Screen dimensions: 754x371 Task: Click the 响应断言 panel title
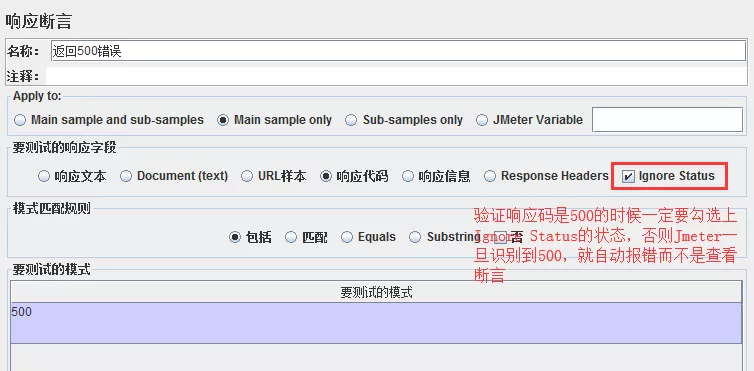coord(39,22)
